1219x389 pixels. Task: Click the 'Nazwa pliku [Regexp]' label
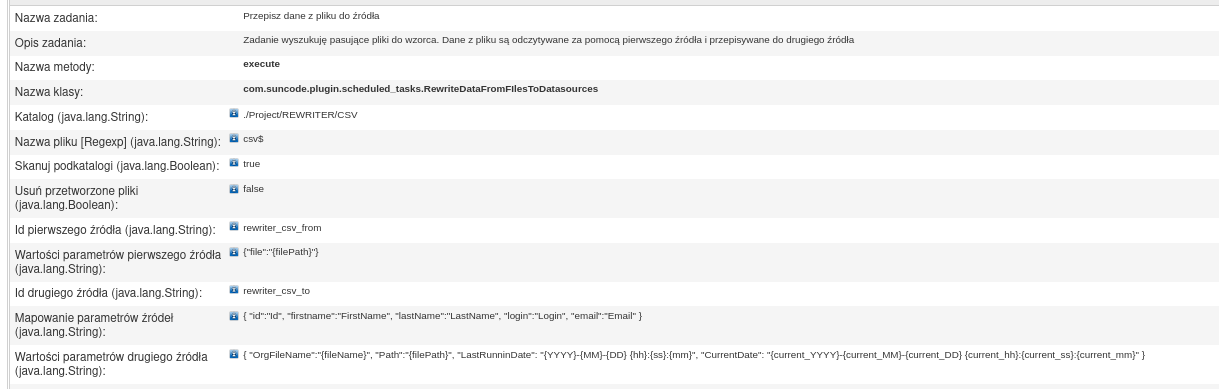115,142
